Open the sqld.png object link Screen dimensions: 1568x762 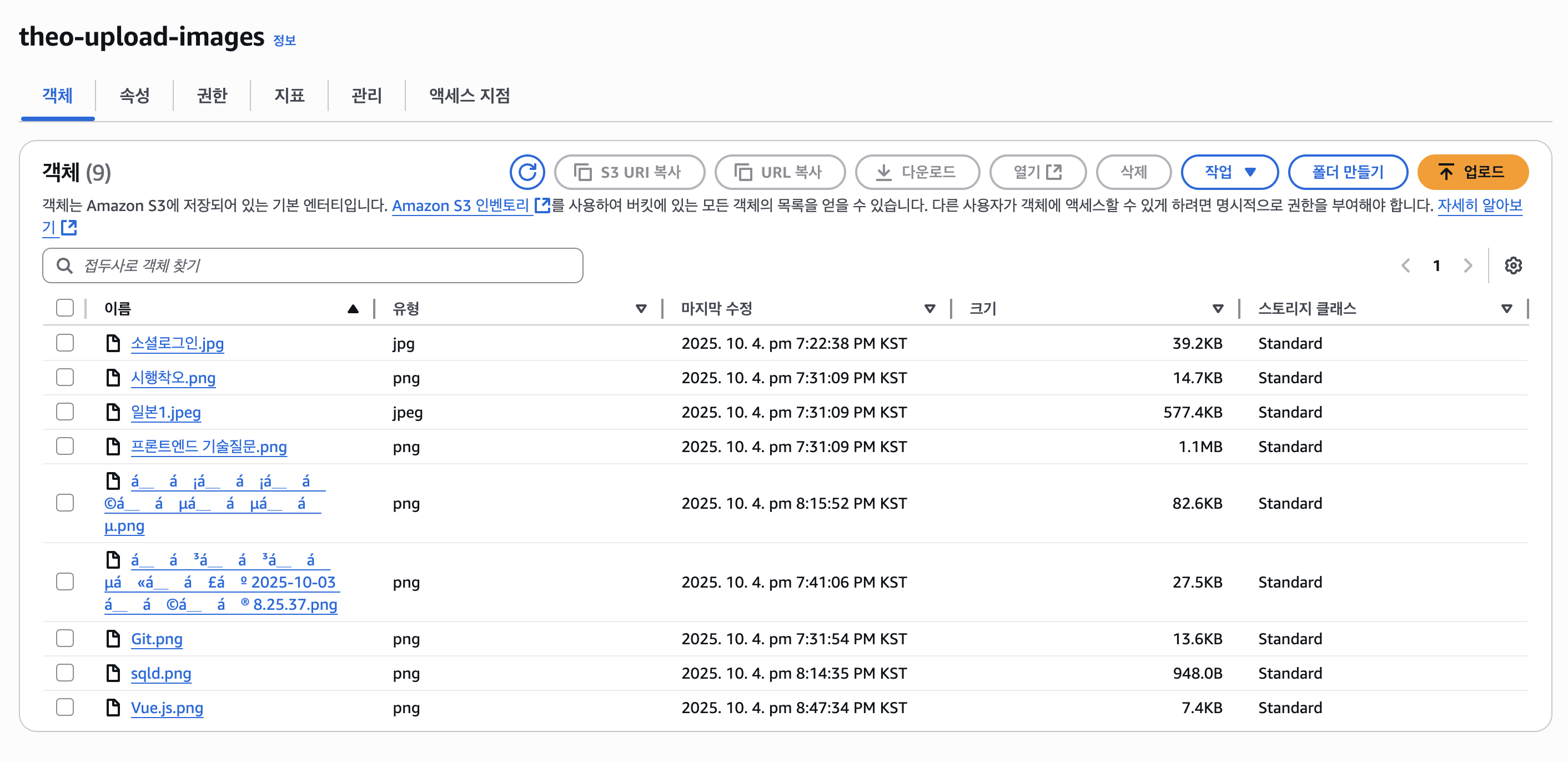point(160,673)
